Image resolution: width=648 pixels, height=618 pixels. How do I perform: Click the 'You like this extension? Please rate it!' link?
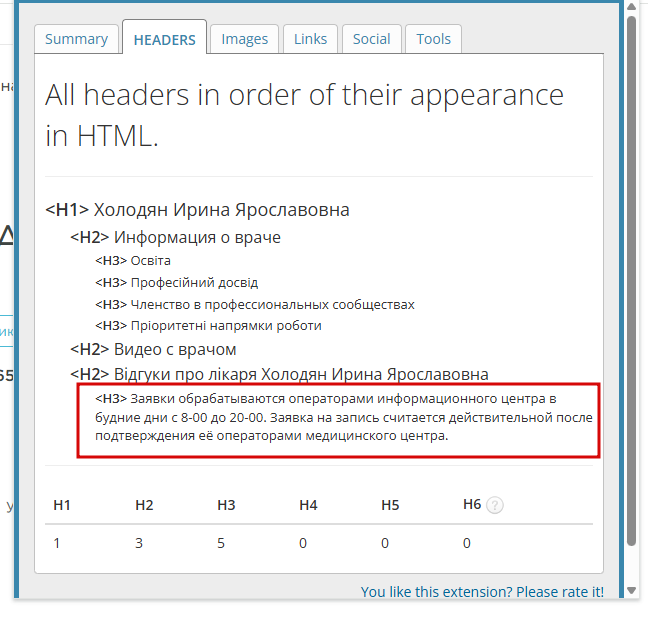[x=482, y=592]
